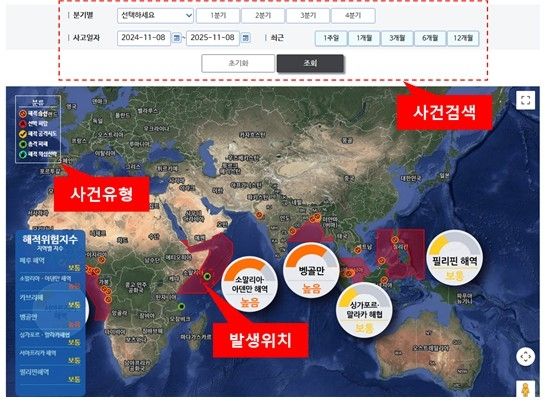Focus the end date field 2025-11-08

click(213, 38)
